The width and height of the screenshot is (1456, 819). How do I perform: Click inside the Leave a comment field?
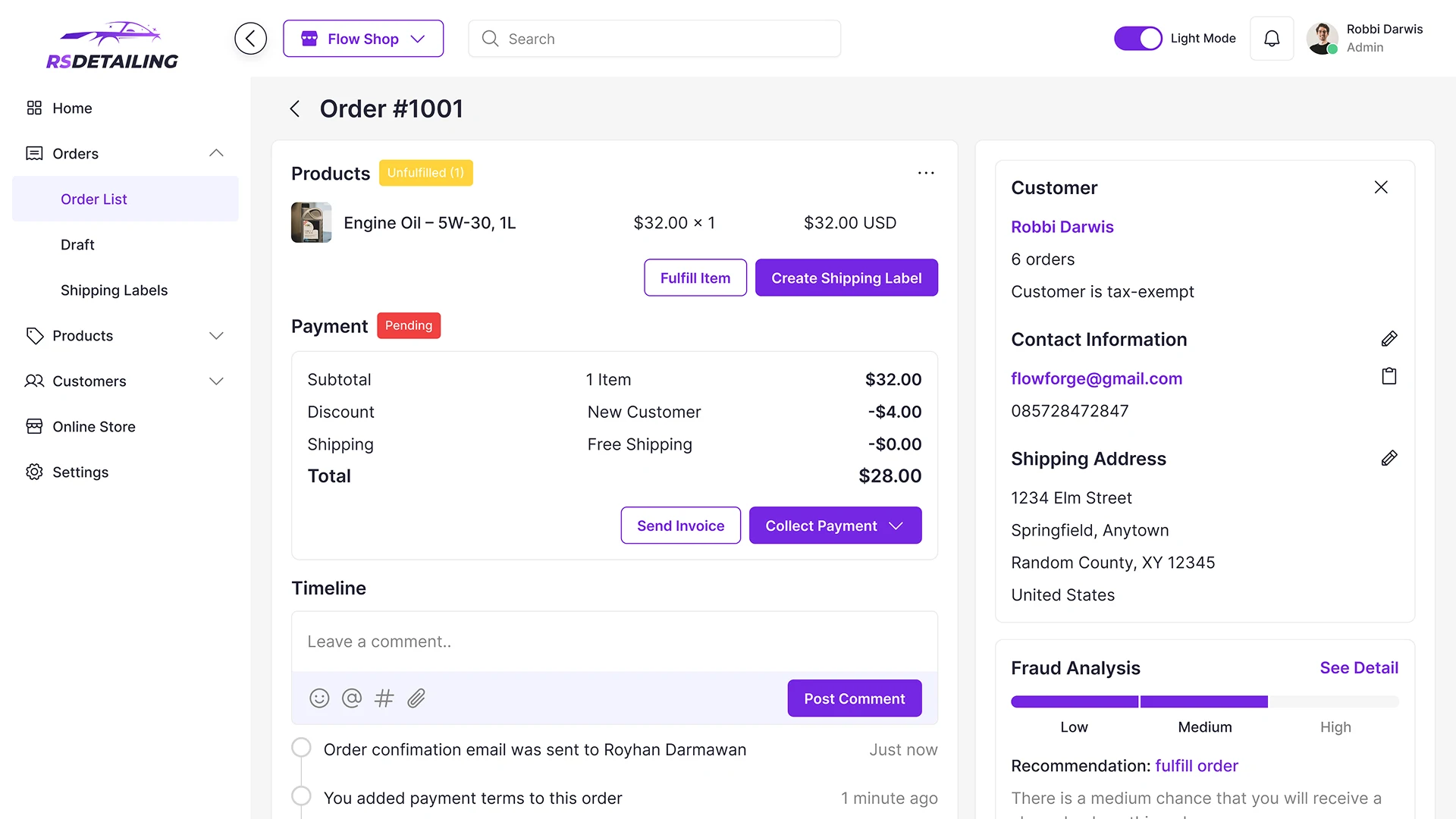coord(614,641)
